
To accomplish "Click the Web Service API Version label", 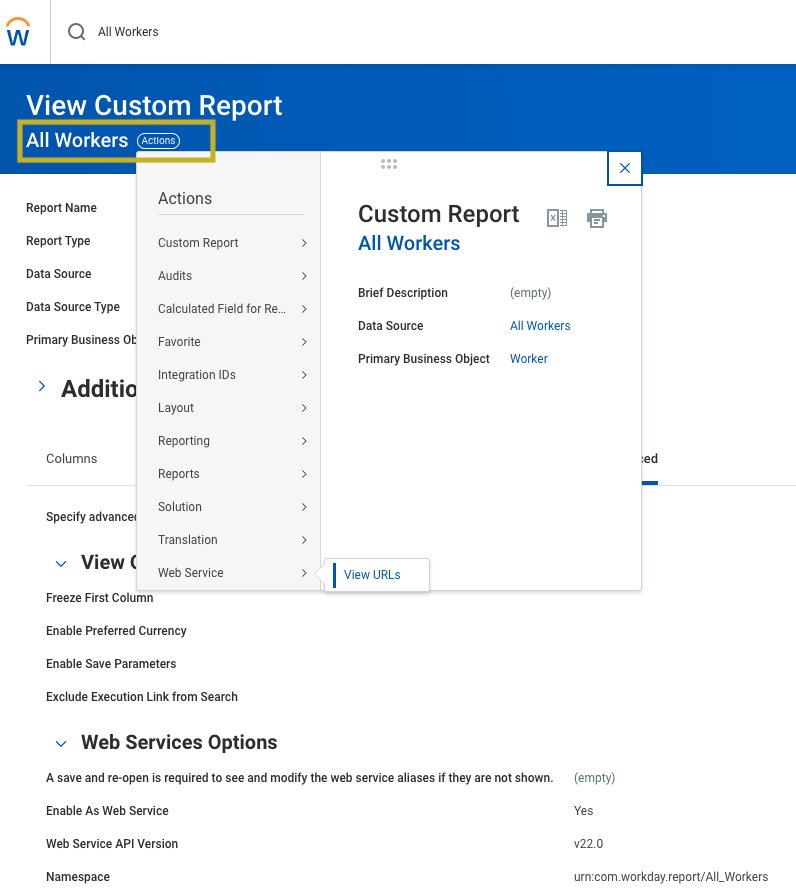I will [112, 844].
